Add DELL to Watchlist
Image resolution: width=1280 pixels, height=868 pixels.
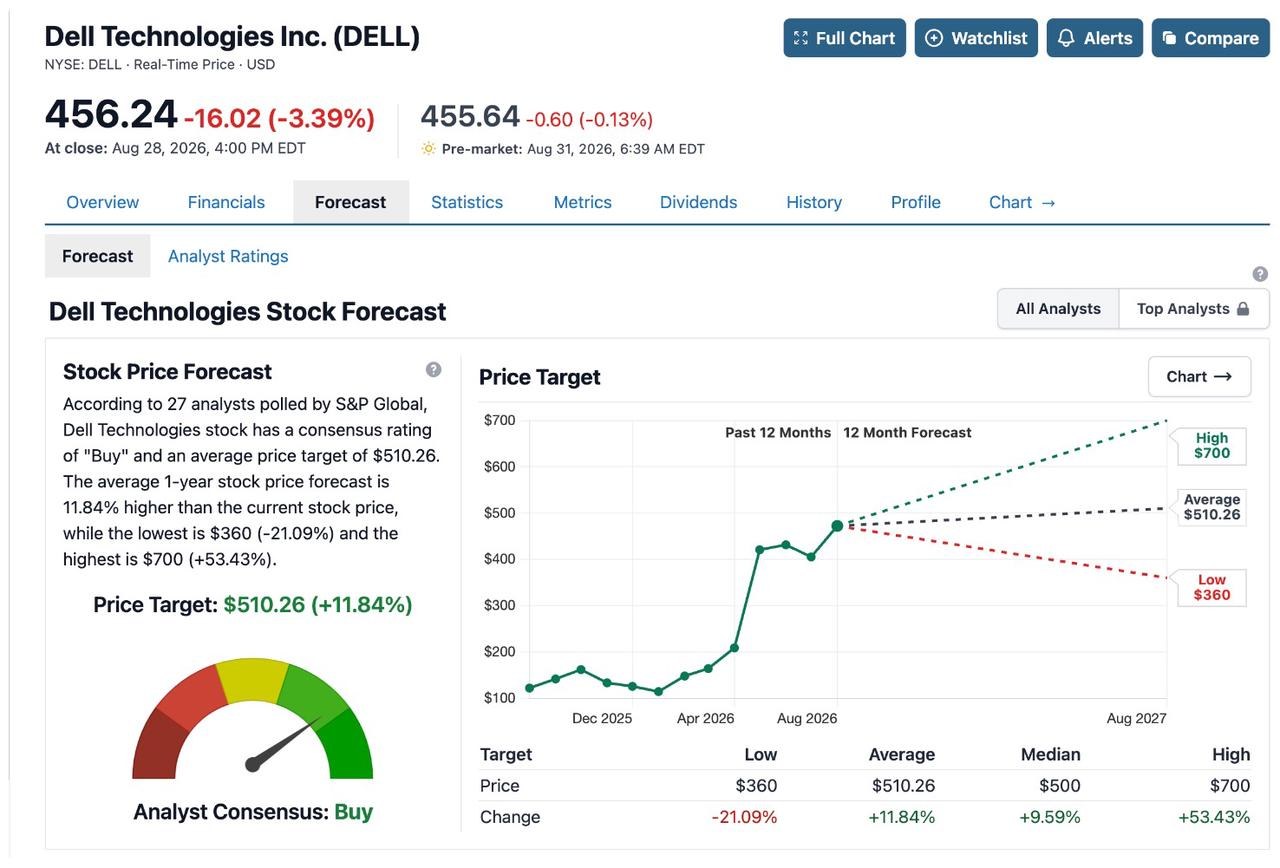(x=976, y=38)
